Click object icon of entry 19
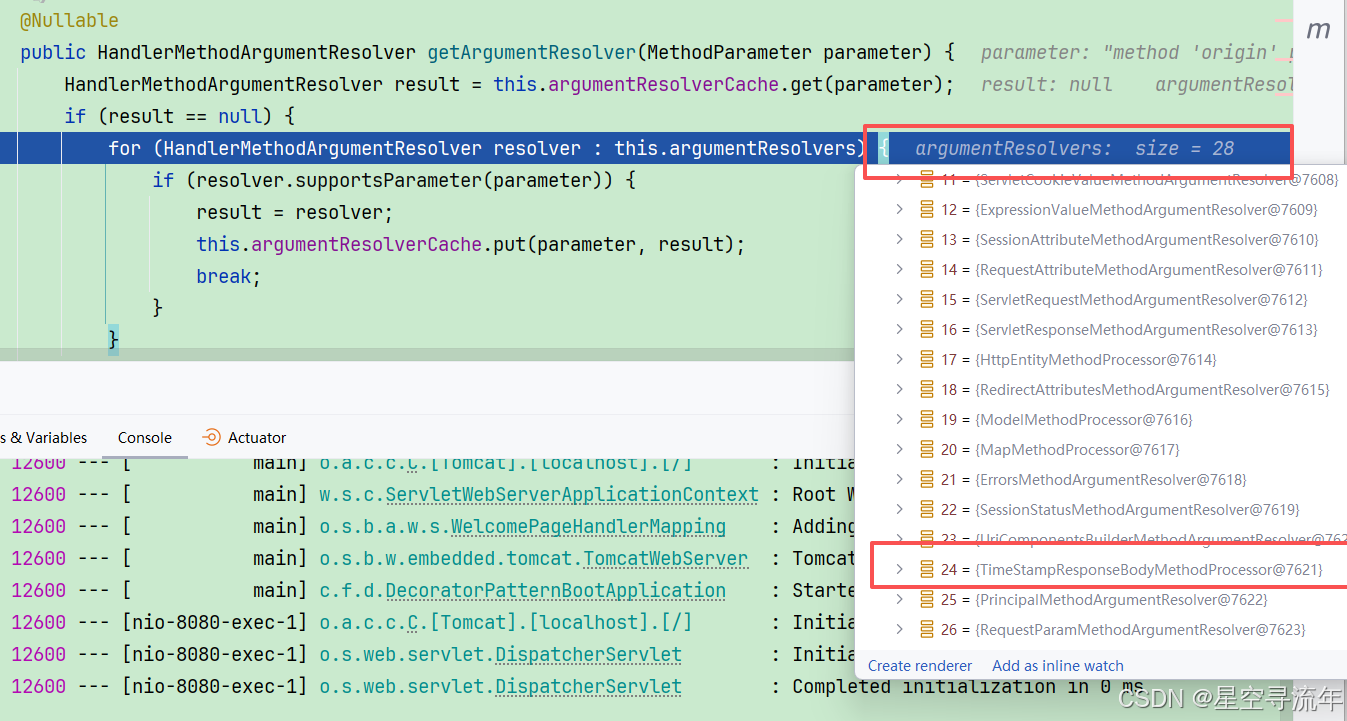This screenshot has width=1347, height=721. [x=927, y=419]
